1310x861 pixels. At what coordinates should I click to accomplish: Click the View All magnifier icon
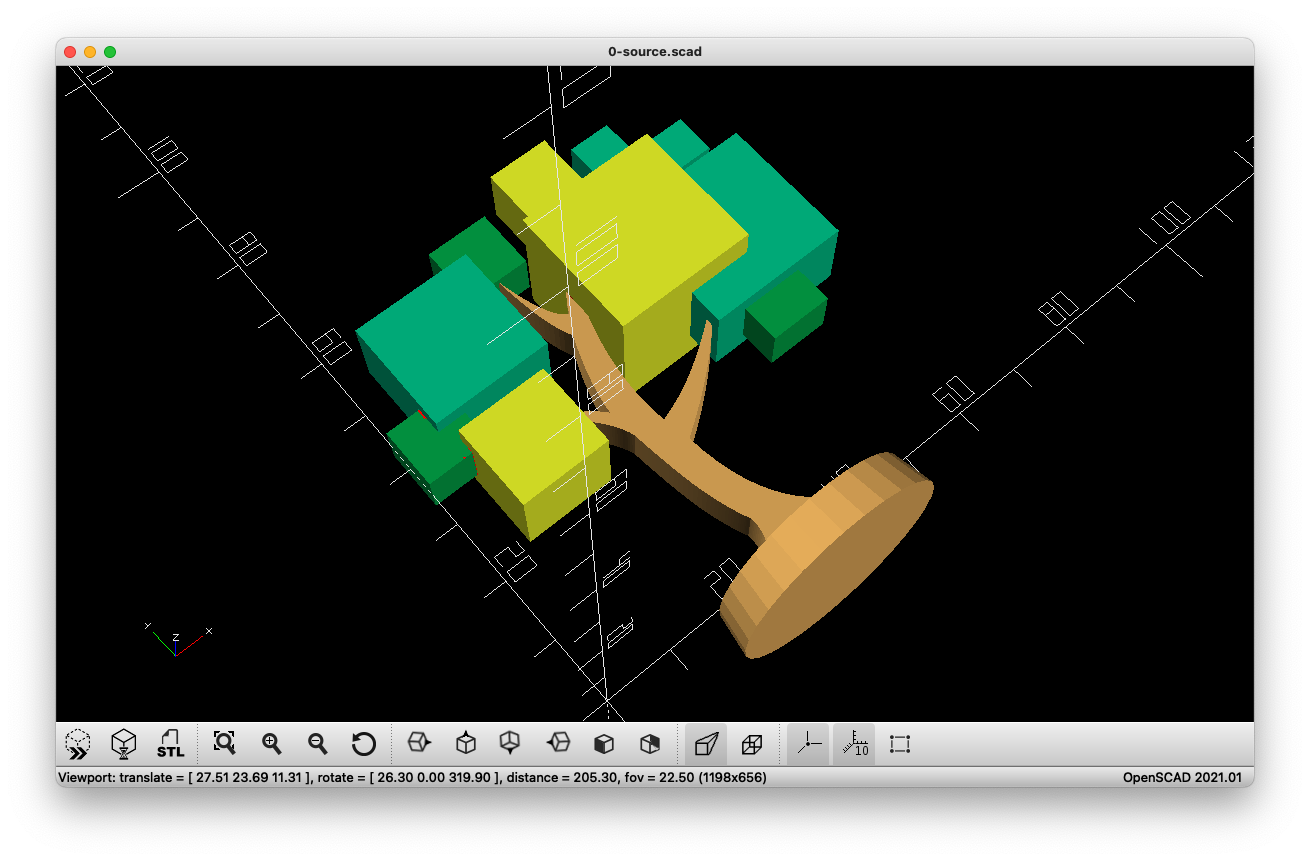pyautogui.click(x=225, y=743)
